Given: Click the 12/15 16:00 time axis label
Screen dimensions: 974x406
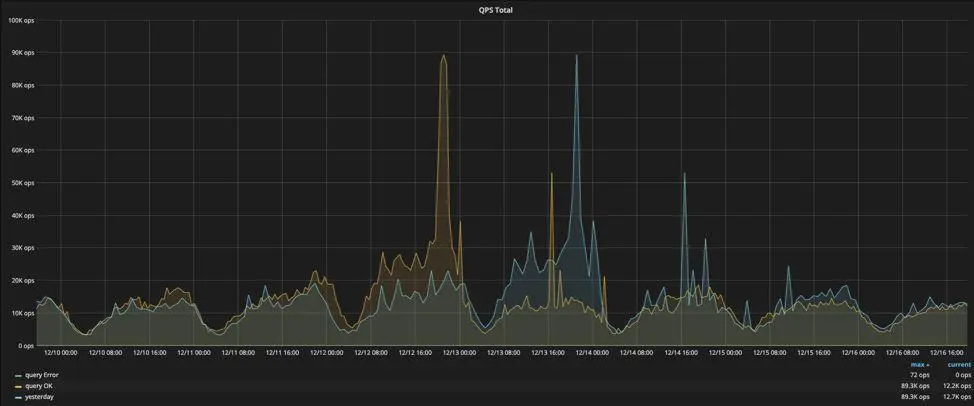Looking at the screenshot, I should 814,353.
